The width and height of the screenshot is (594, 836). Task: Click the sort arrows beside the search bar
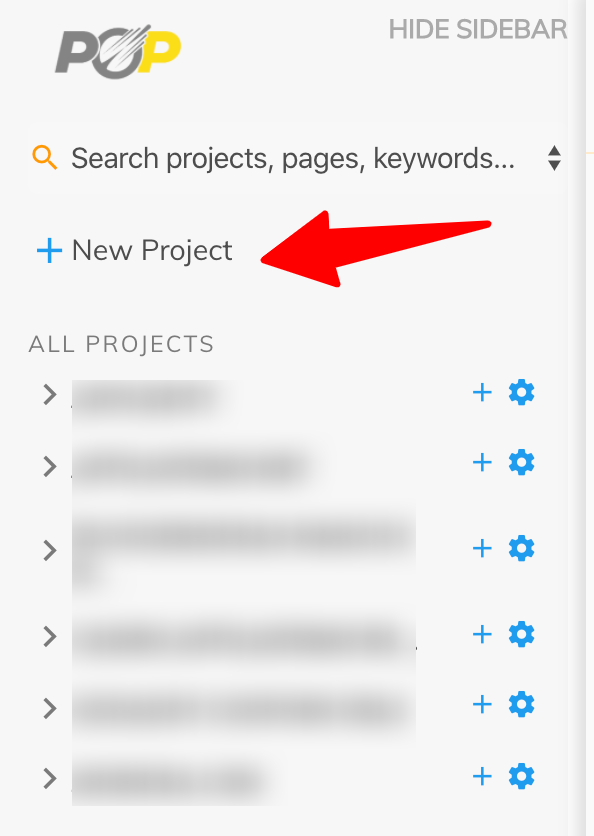pyautogui.click(x=555, y=157)
